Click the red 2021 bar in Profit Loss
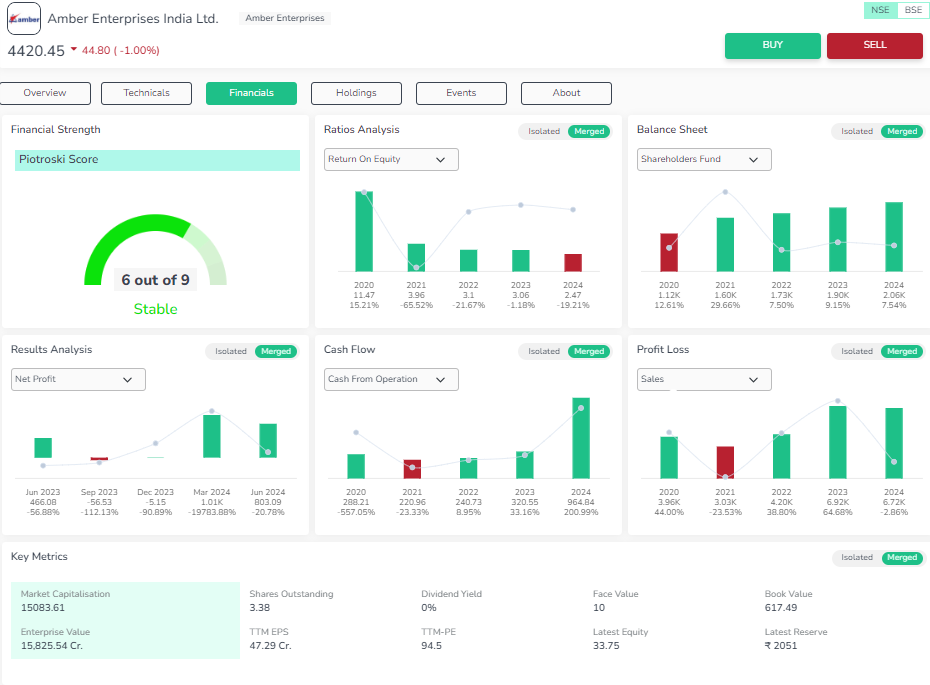 coord(725,463)
